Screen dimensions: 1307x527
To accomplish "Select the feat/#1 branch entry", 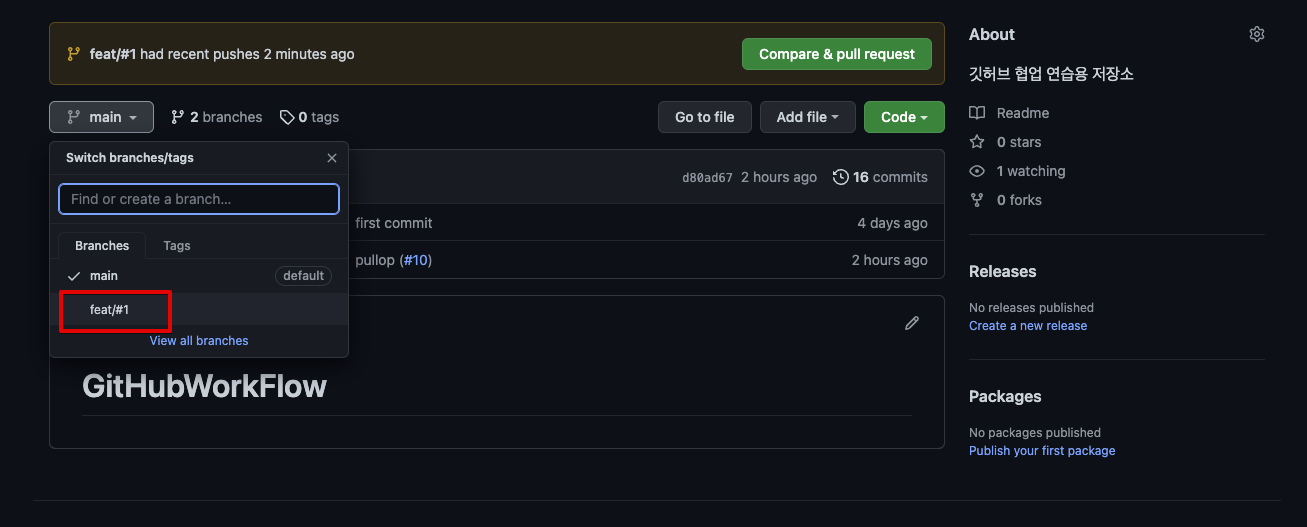I will coord(199,310).
